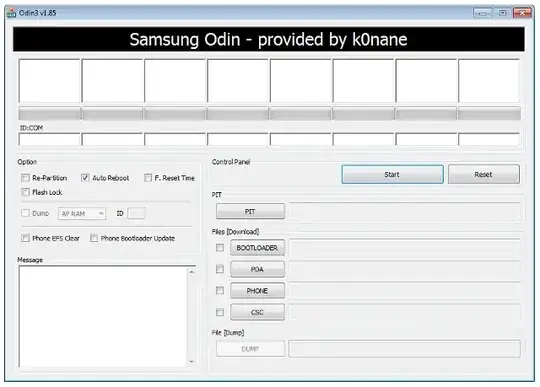Click the Message box scrollbar down arrow
The height and width of the screenshot is (387, 540).
point(191,362)
